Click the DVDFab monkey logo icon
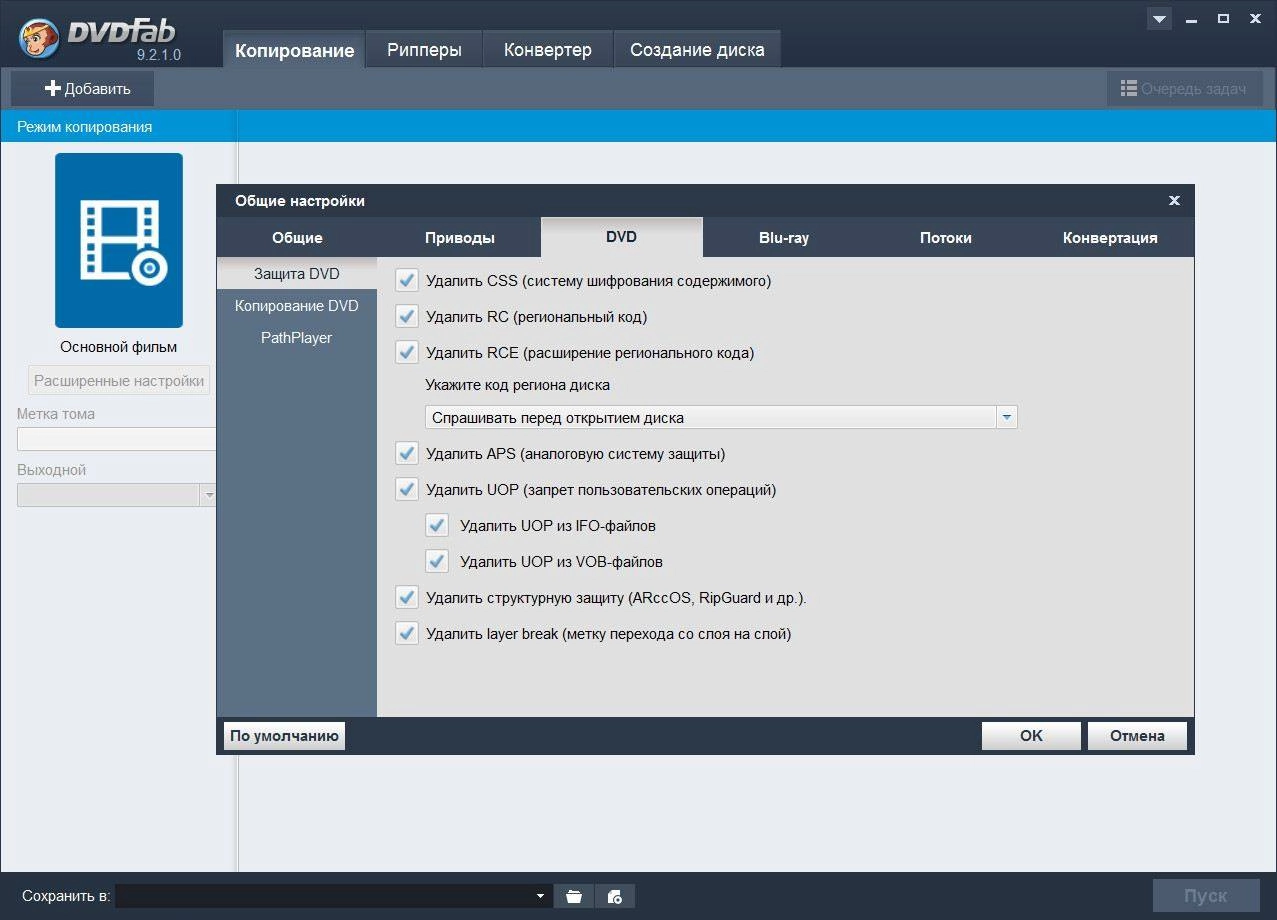Viewport: 1277px width, 920px height. (39, 38)
